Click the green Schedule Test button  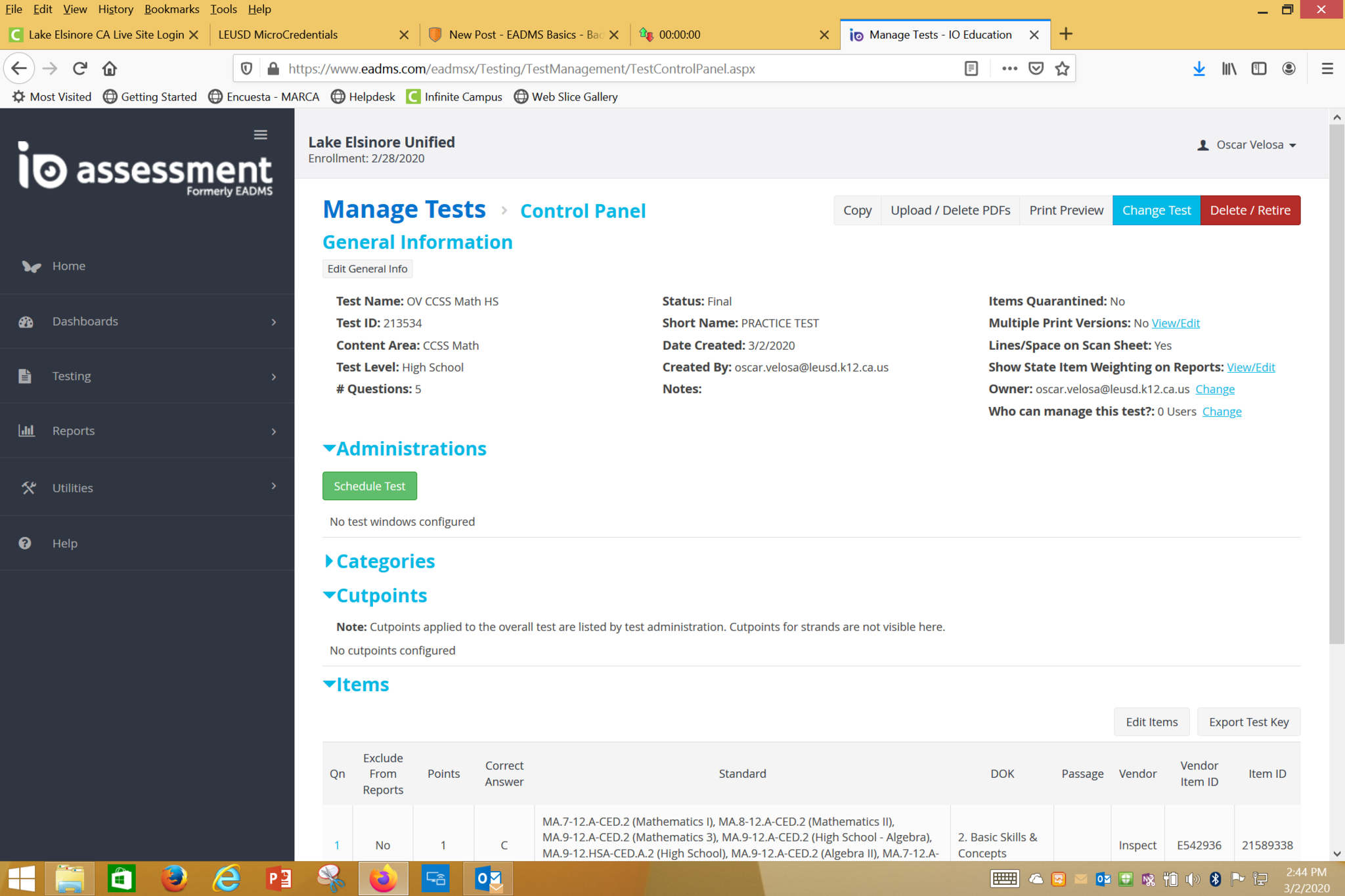pos(369,486)
